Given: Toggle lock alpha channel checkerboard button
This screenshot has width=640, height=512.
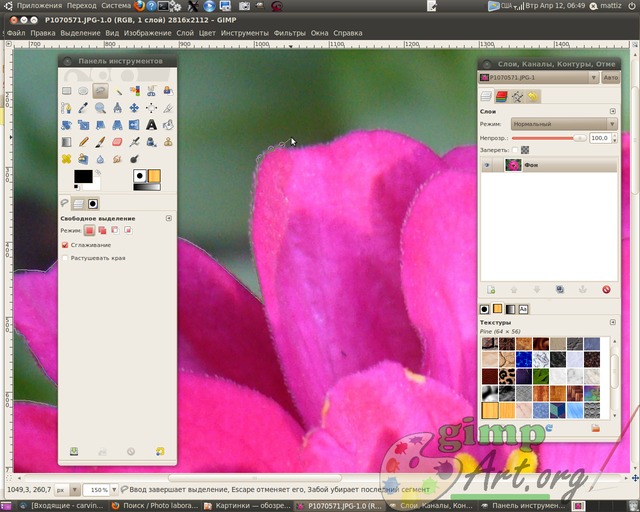Looking at the screenshot, I should pos(525,150).
